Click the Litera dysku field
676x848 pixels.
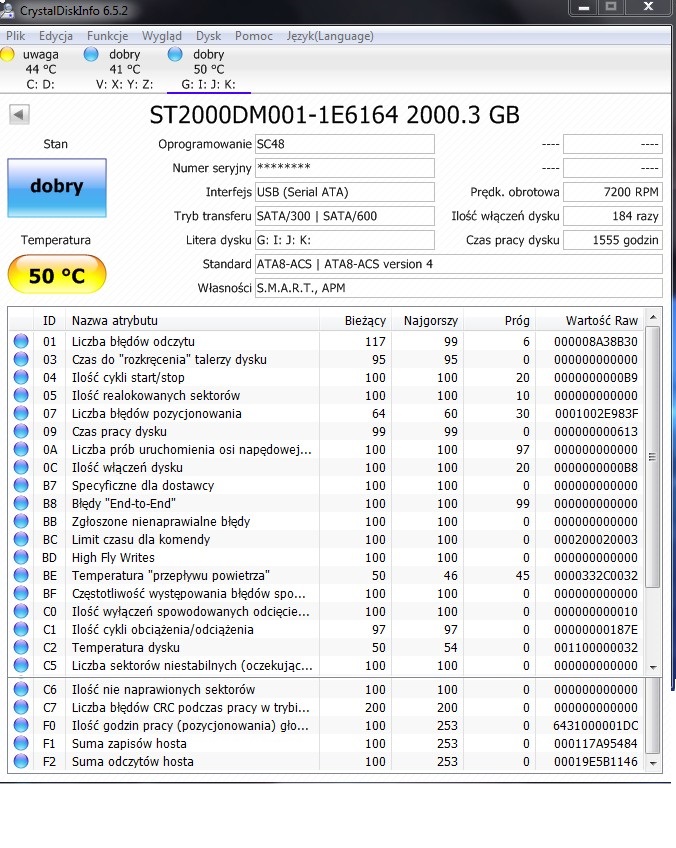click(x=344, y=240)
